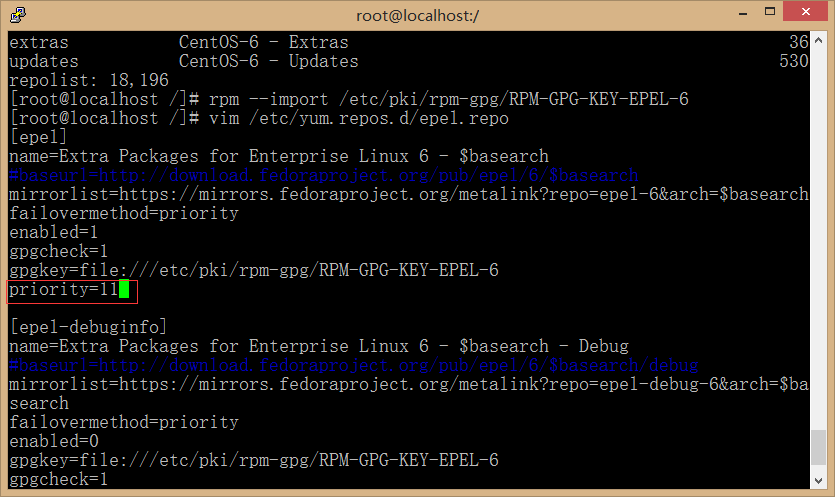Click the green cursor after priority=11
Image resolution: width=835 pixels, height=497 pixels.
(x=124, y=290)
